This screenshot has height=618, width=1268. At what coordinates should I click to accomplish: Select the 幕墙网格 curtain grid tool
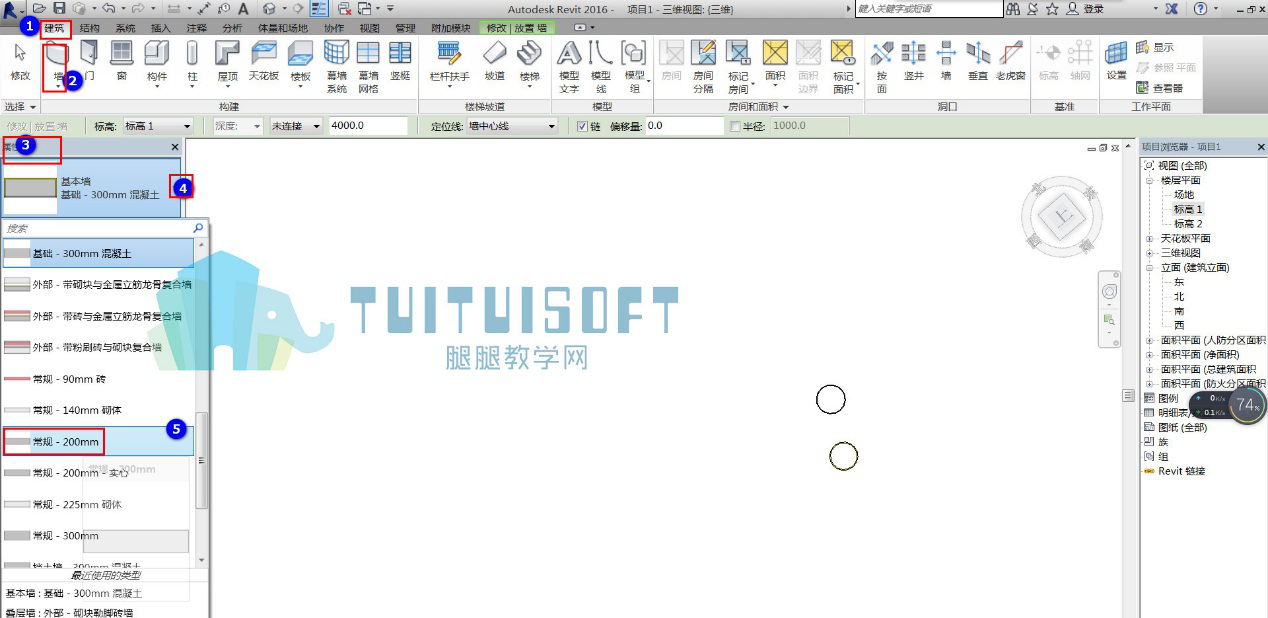pos(368,66)
